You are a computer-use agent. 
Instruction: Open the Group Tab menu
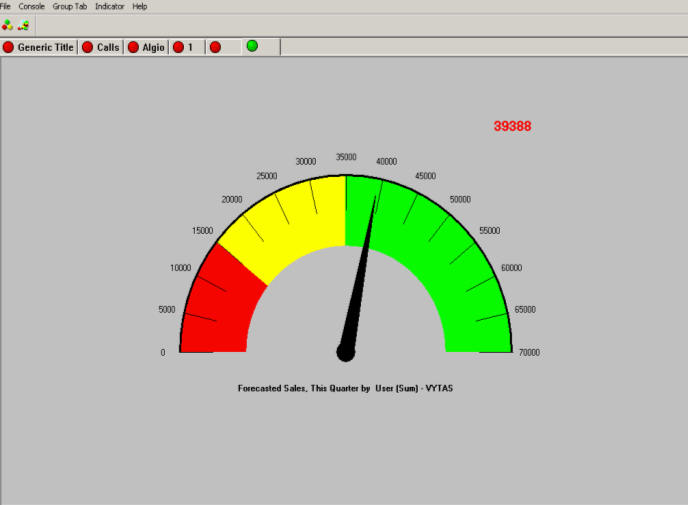point(70,6)
